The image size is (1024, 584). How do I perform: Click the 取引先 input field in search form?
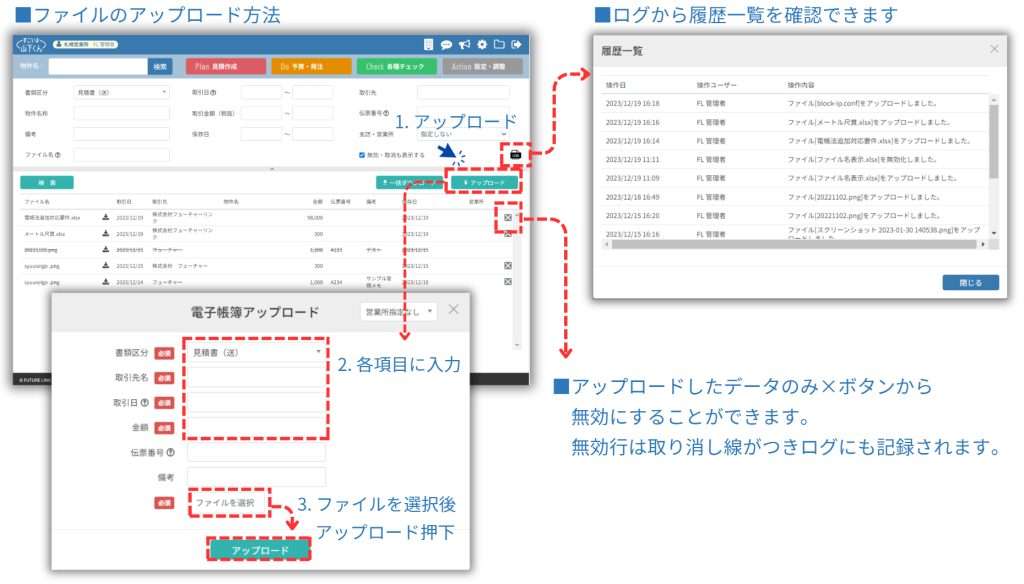[463, 93]
